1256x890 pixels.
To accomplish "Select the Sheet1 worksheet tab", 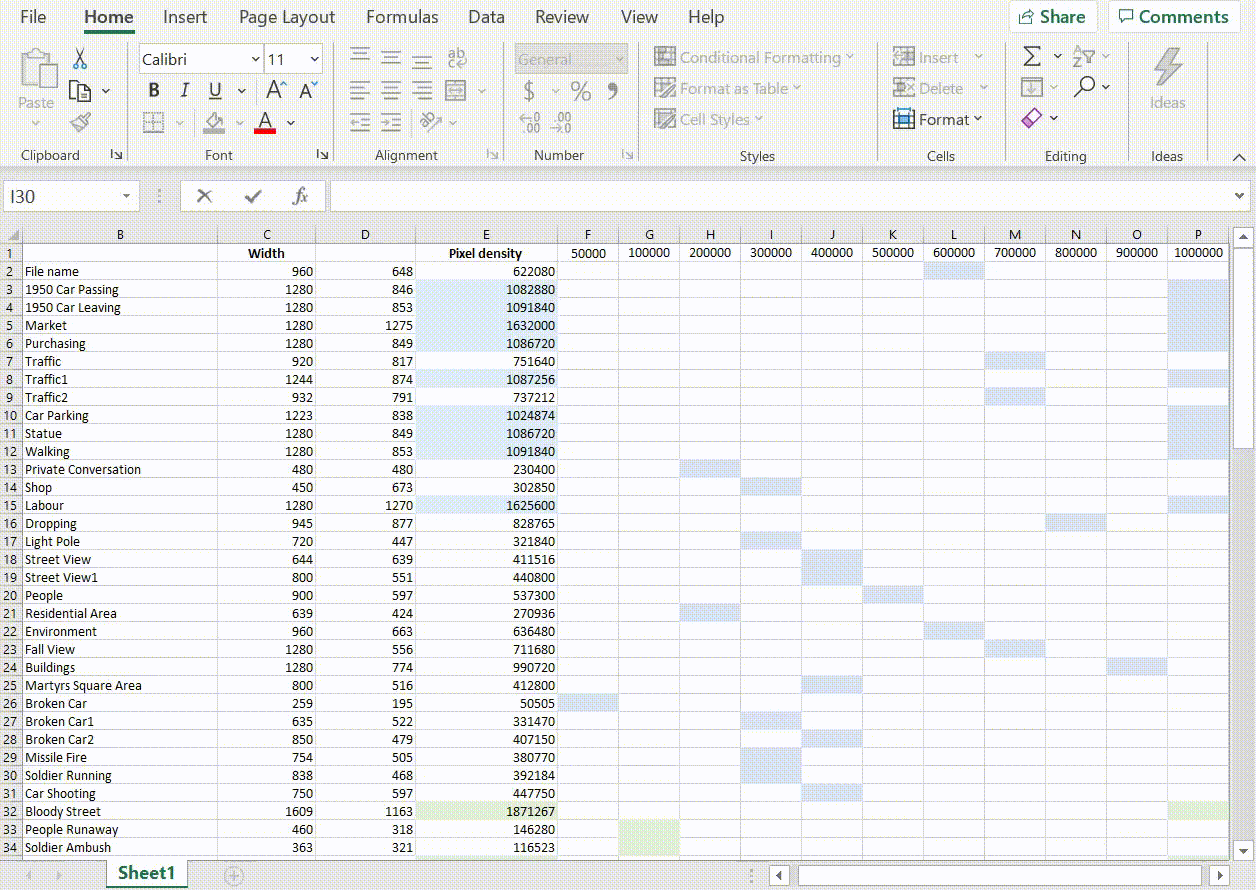I will point(146,873).
